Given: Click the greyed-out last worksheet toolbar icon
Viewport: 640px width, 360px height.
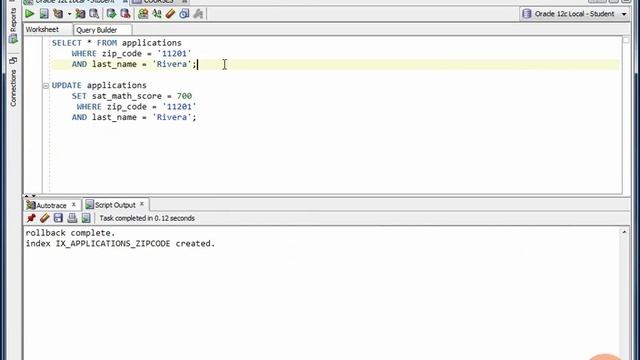Looking at the screenshot, I should pos(198,14).
